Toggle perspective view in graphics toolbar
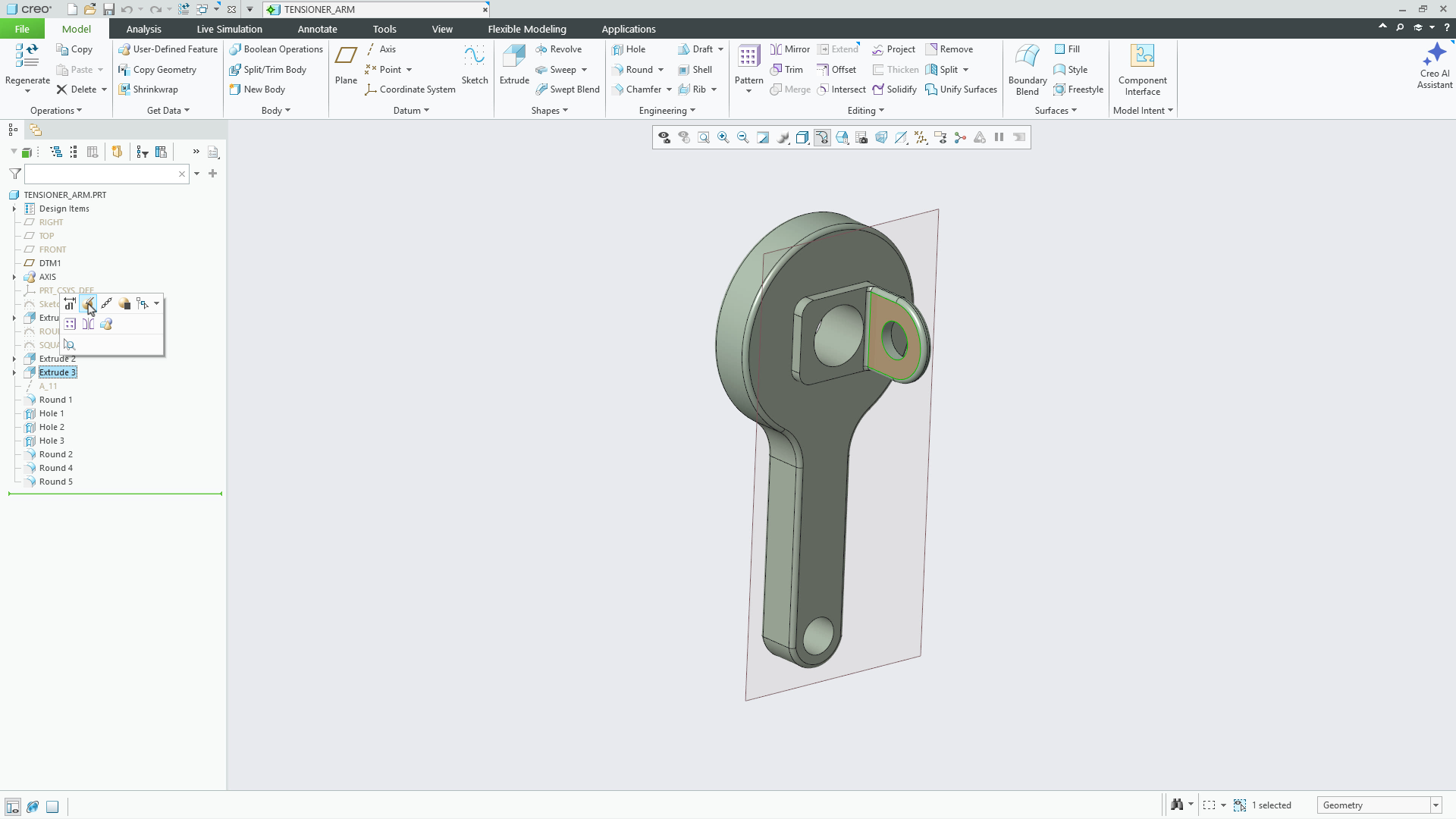1456x819 pixels. (881, 138)
